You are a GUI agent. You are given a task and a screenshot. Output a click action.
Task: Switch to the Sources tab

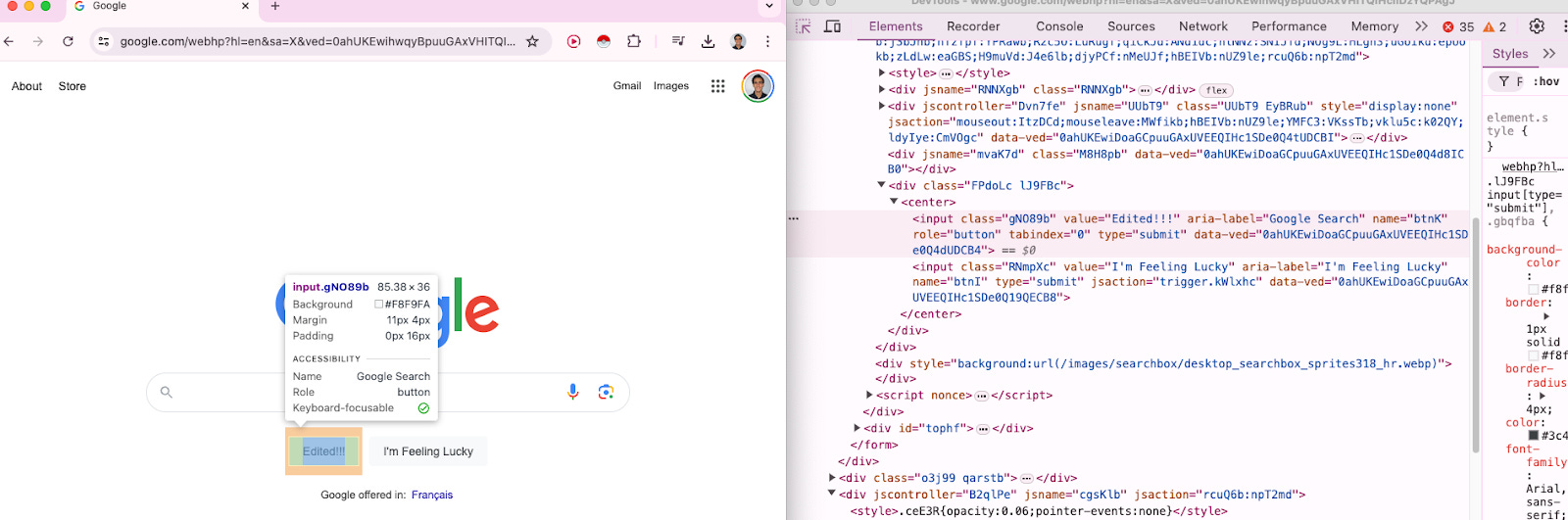1131,26
